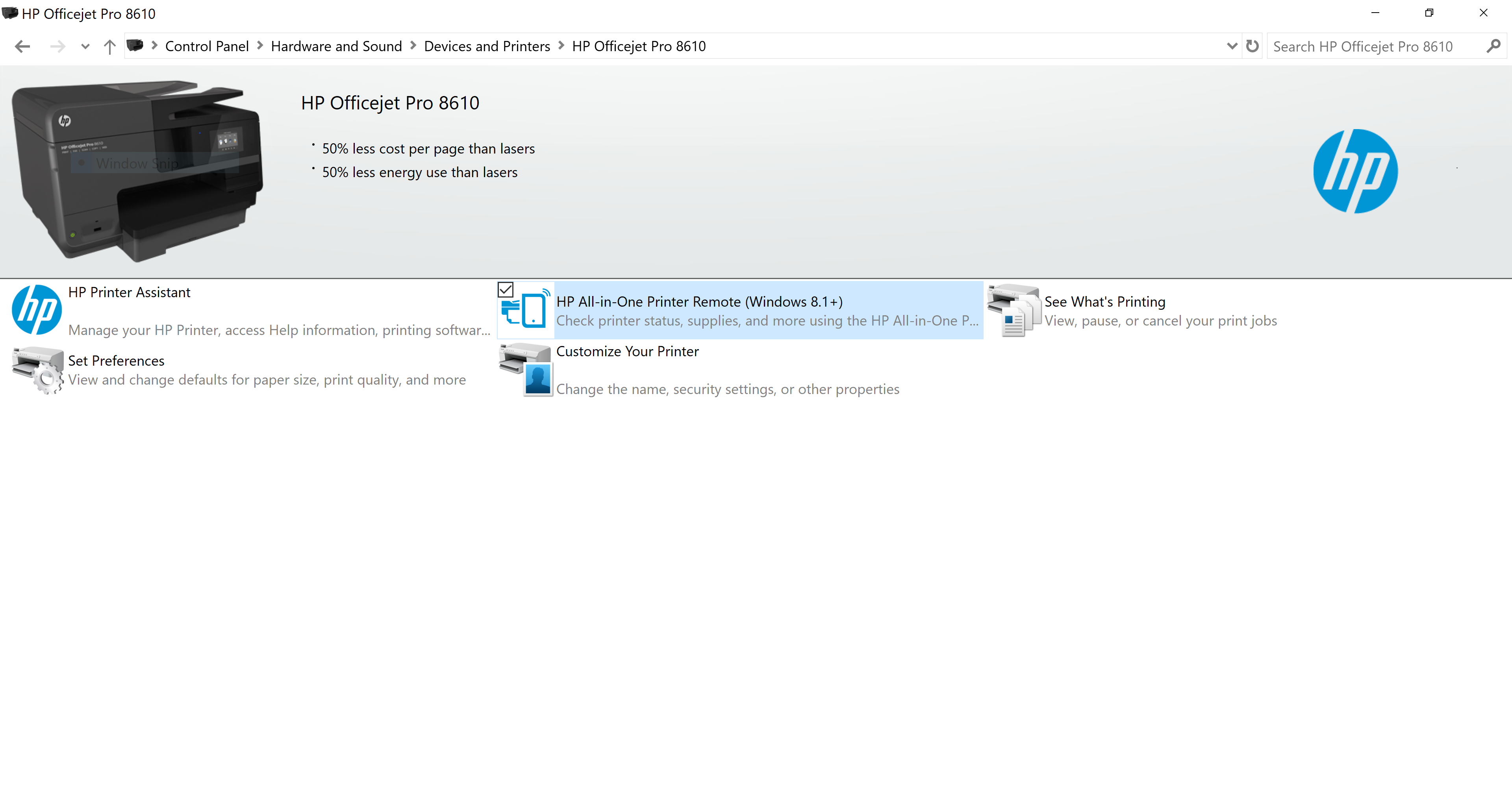Click the refresh icon in address bar
This screenshot has width=1512, height=803.
point(1252,46)
